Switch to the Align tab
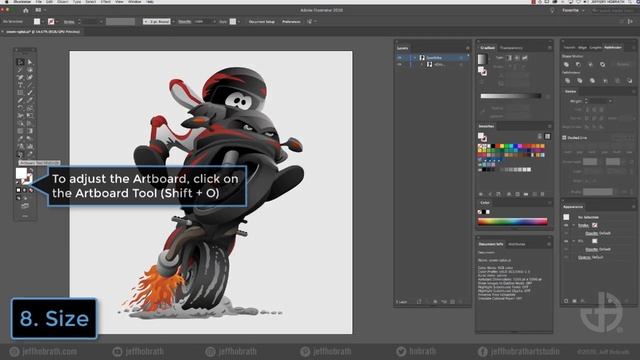640x360 pixels. [582, 47]
